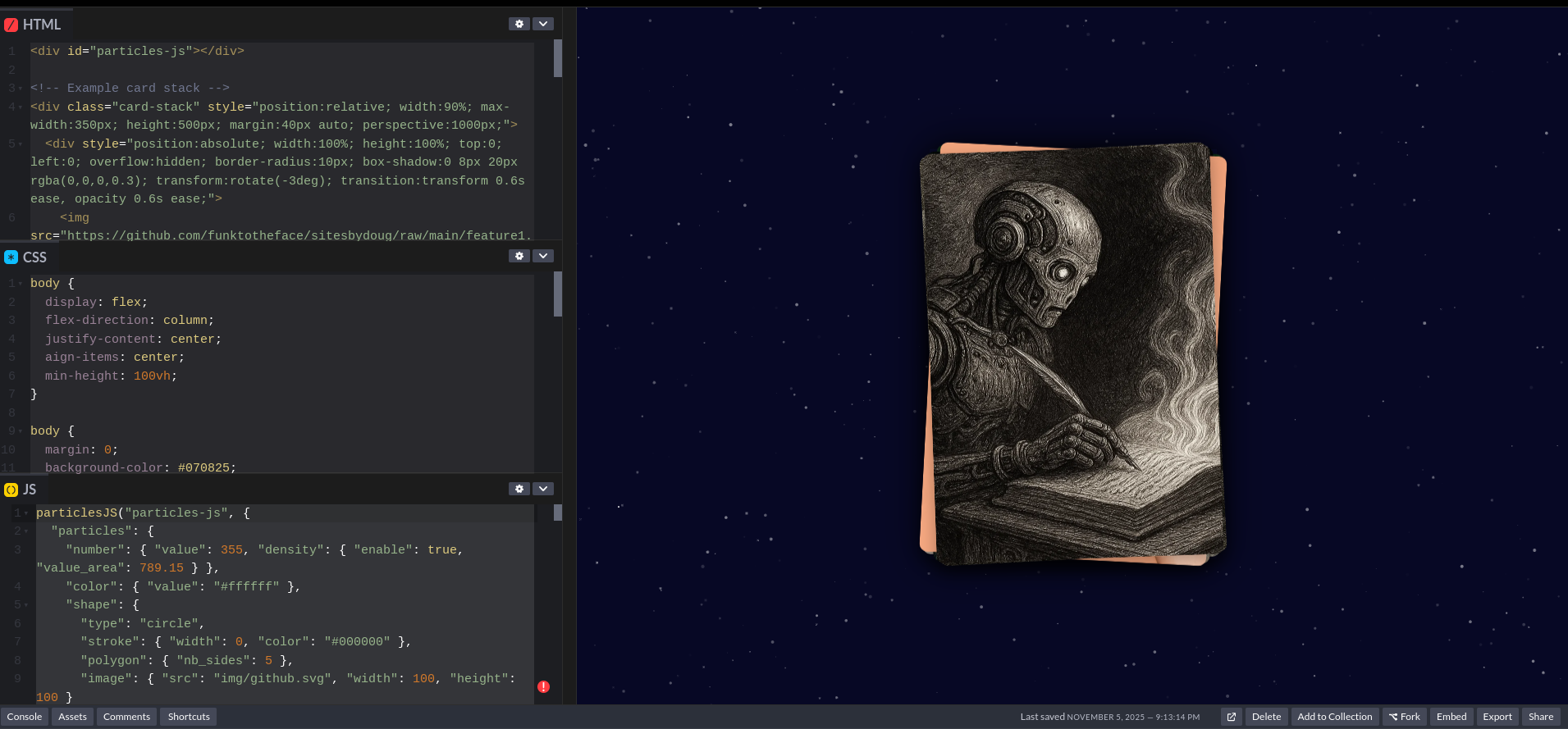Click the HTML editor vertical scrollbar
1568x729 pixels.
558,58
